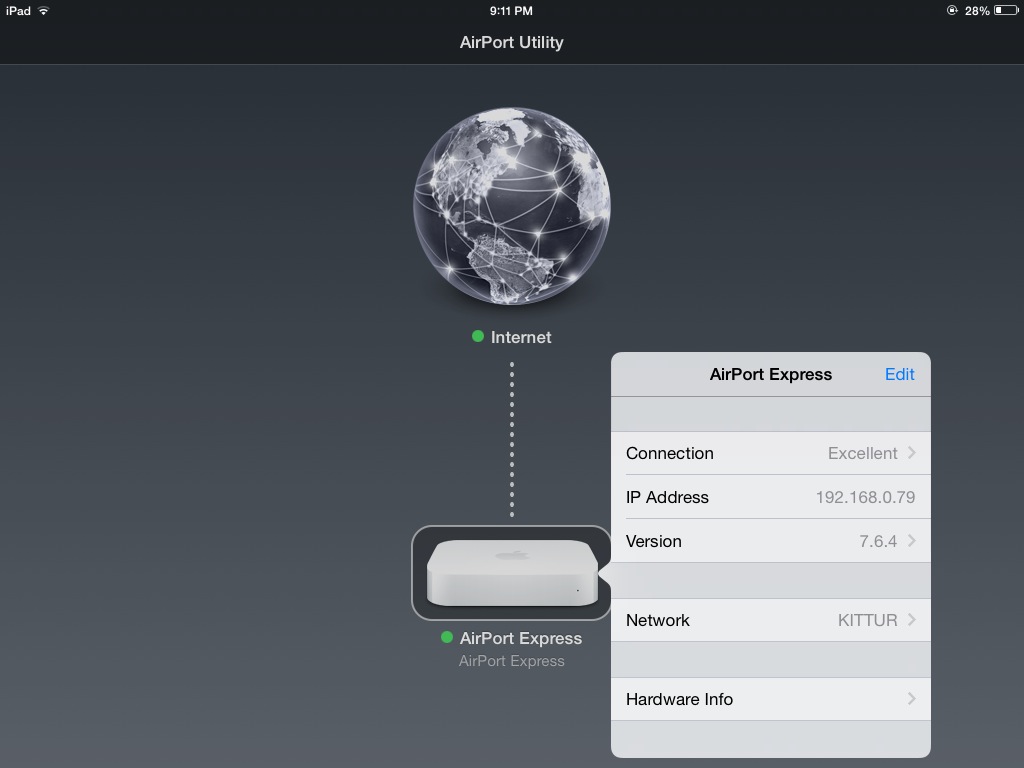Select the IP Address row
Viewport: 1024px width, 768px height.
(770, 497)
